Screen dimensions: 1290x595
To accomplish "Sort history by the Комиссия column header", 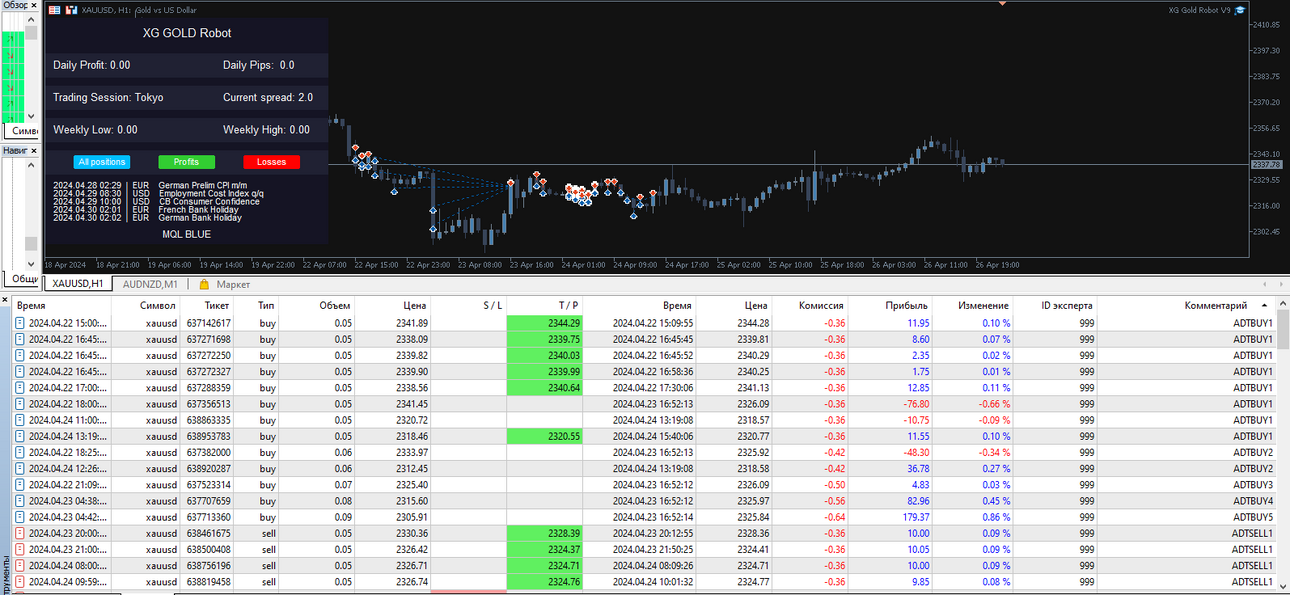I will (810, 305).
